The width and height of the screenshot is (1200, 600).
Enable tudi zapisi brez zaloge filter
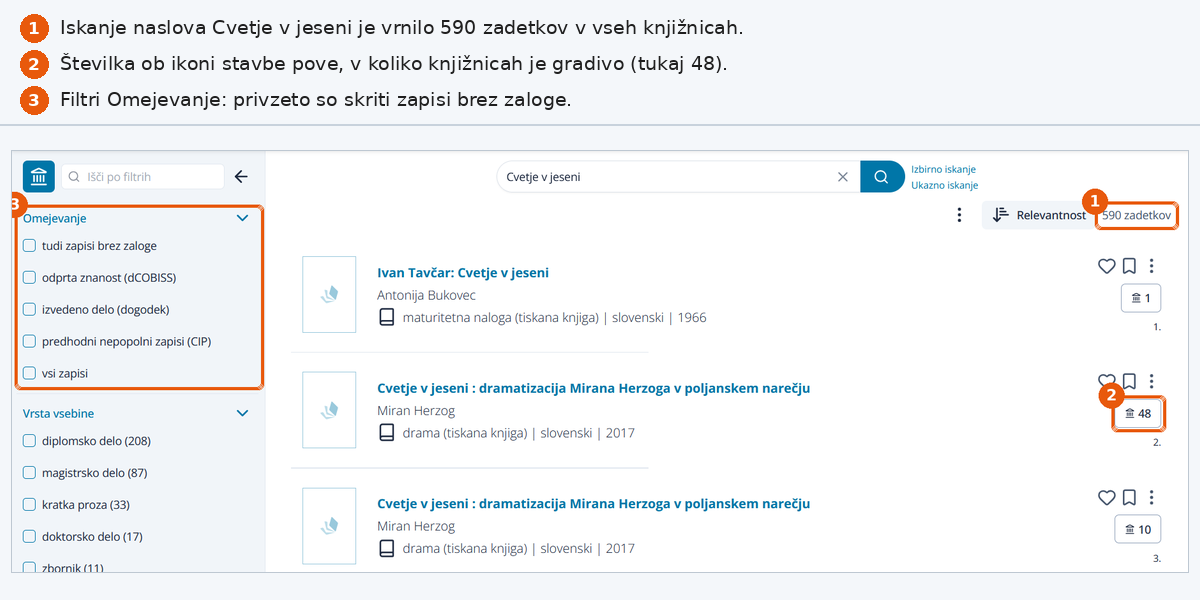click(29, 245)
